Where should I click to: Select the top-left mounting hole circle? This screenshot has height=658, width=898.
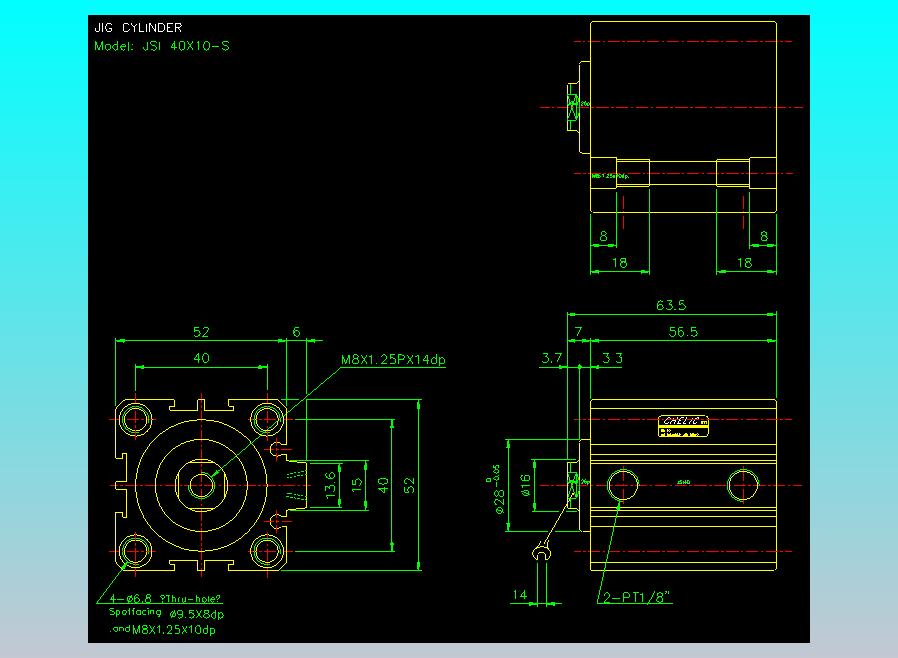pyautogui.click(x=135, y=419)
